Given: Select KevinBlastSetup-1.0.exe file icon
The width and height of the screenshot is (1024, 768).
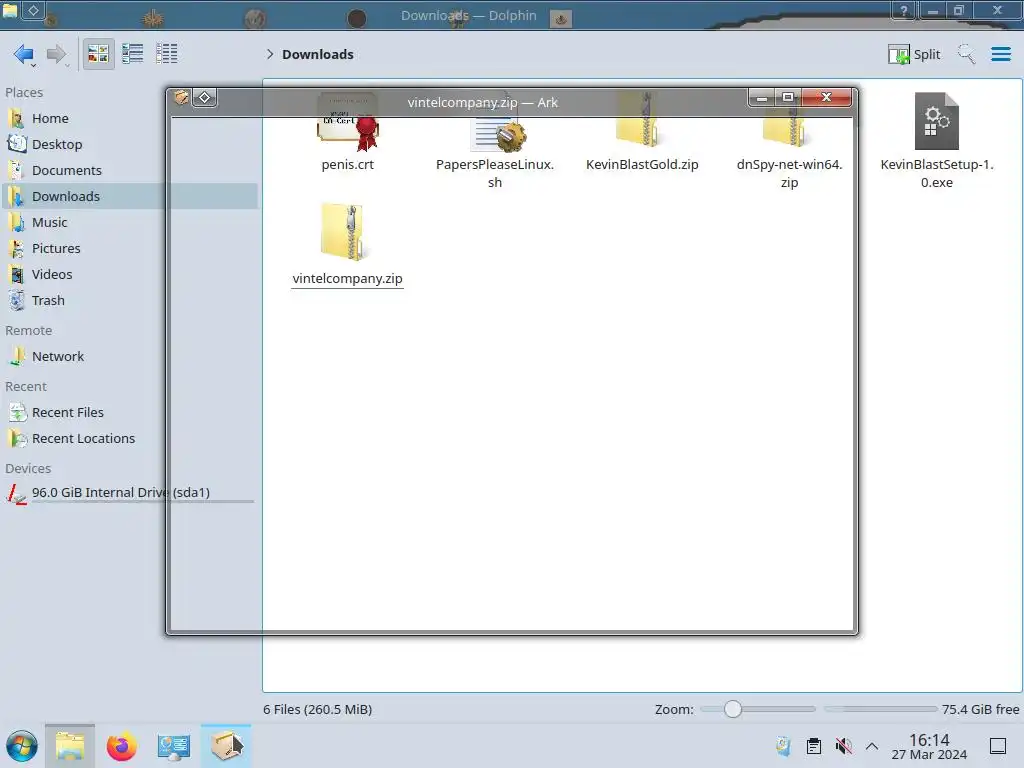Looking at the screenshot, I should 936,121.
